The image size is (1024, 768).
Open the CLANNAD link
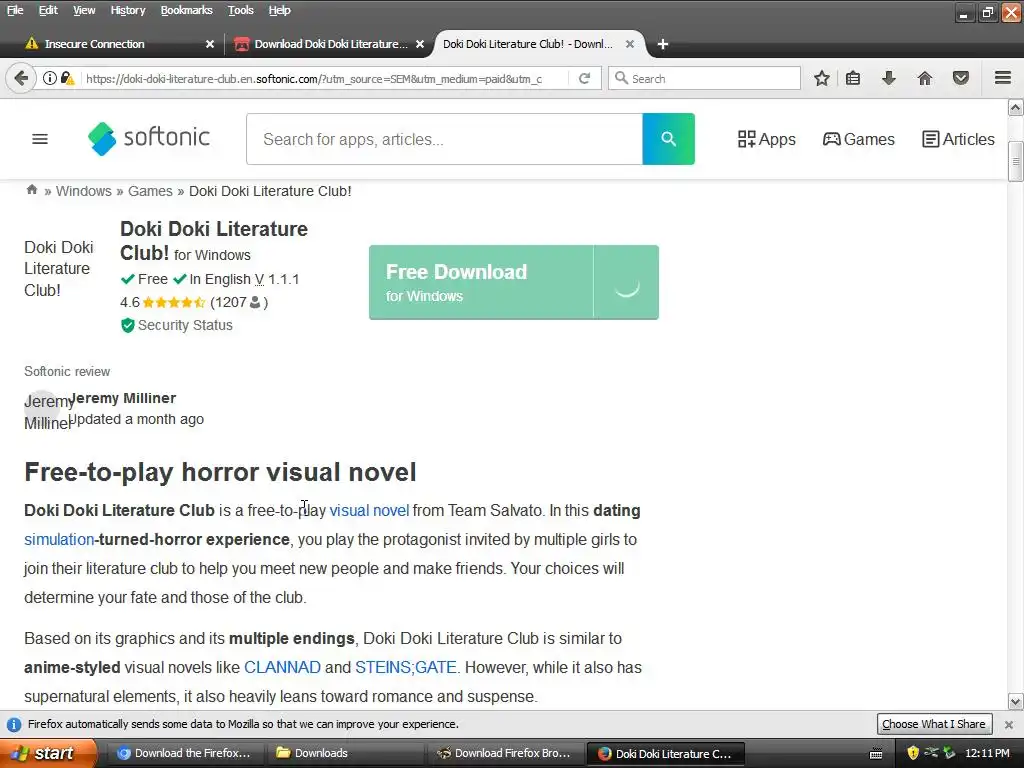282,667
